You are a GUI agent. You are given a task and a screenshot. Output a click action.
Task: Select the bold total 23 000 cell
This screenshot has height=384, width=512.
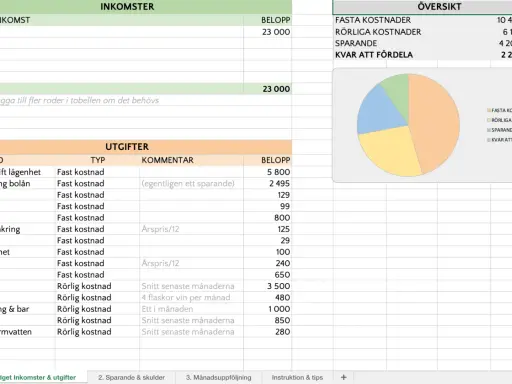coord(268,89)
